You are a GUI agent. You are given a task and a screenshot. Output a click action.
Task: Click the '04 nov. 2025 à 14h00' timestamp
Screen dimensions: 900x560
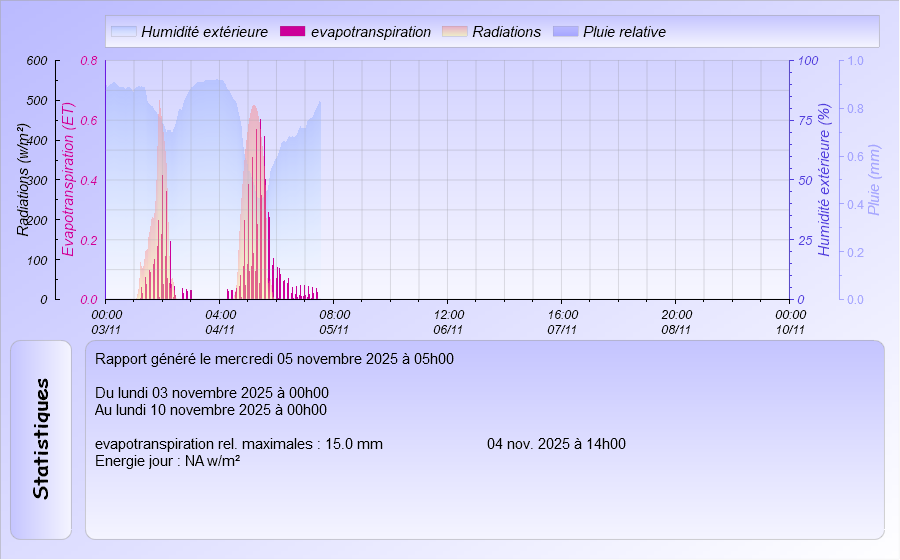(556, 444)
